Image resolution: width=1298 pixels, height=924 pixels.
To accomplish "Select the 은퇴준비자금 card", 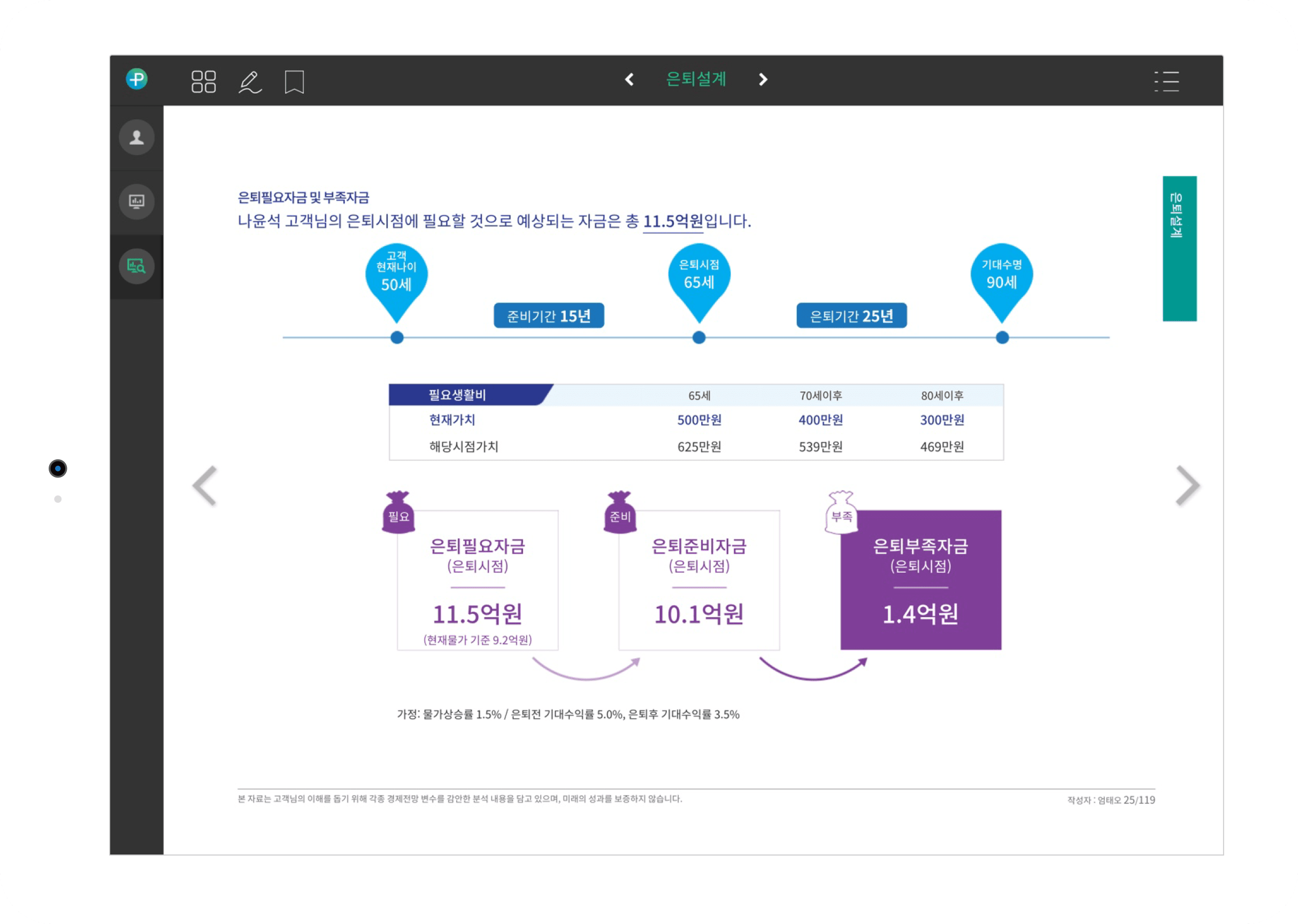I will pos(699,580).
